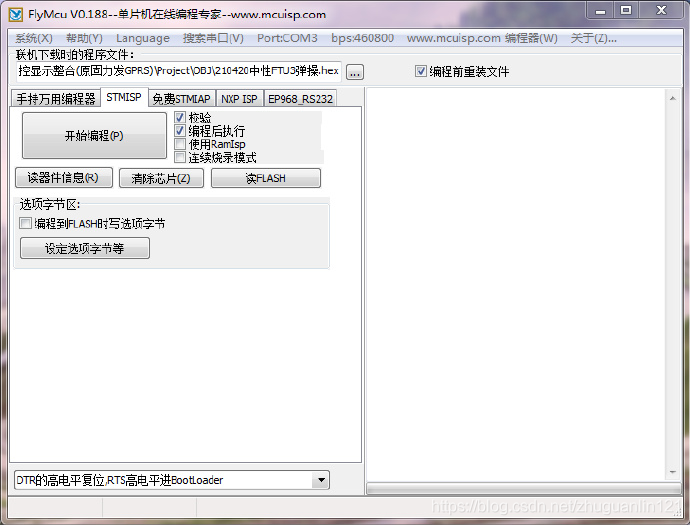Image resolution: width=690 pixels, height=525 pixels.
Task: Close the FlyMcu window
Action: [x=661, y=11]
